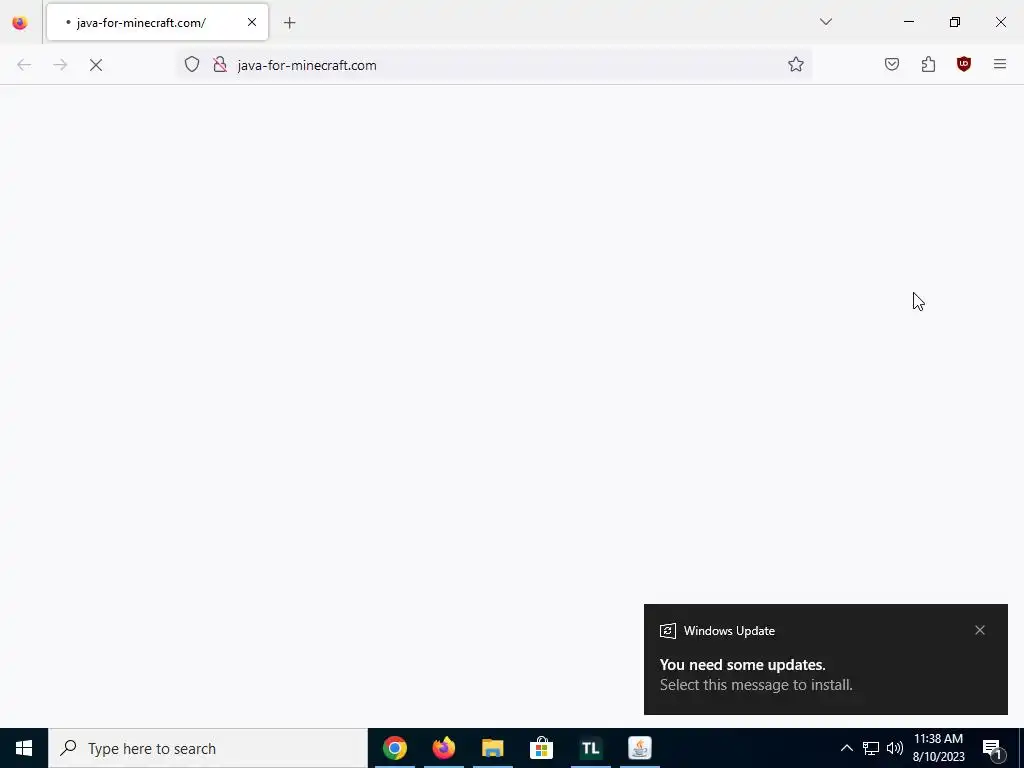Open Firefox application menu
1024x768 pixels.
coord(1000,64)
